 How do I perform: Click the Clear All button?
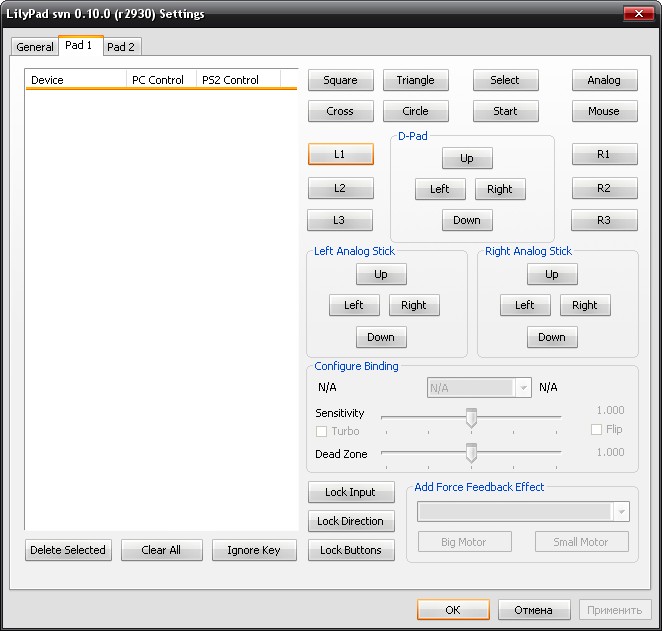(162, 550)
